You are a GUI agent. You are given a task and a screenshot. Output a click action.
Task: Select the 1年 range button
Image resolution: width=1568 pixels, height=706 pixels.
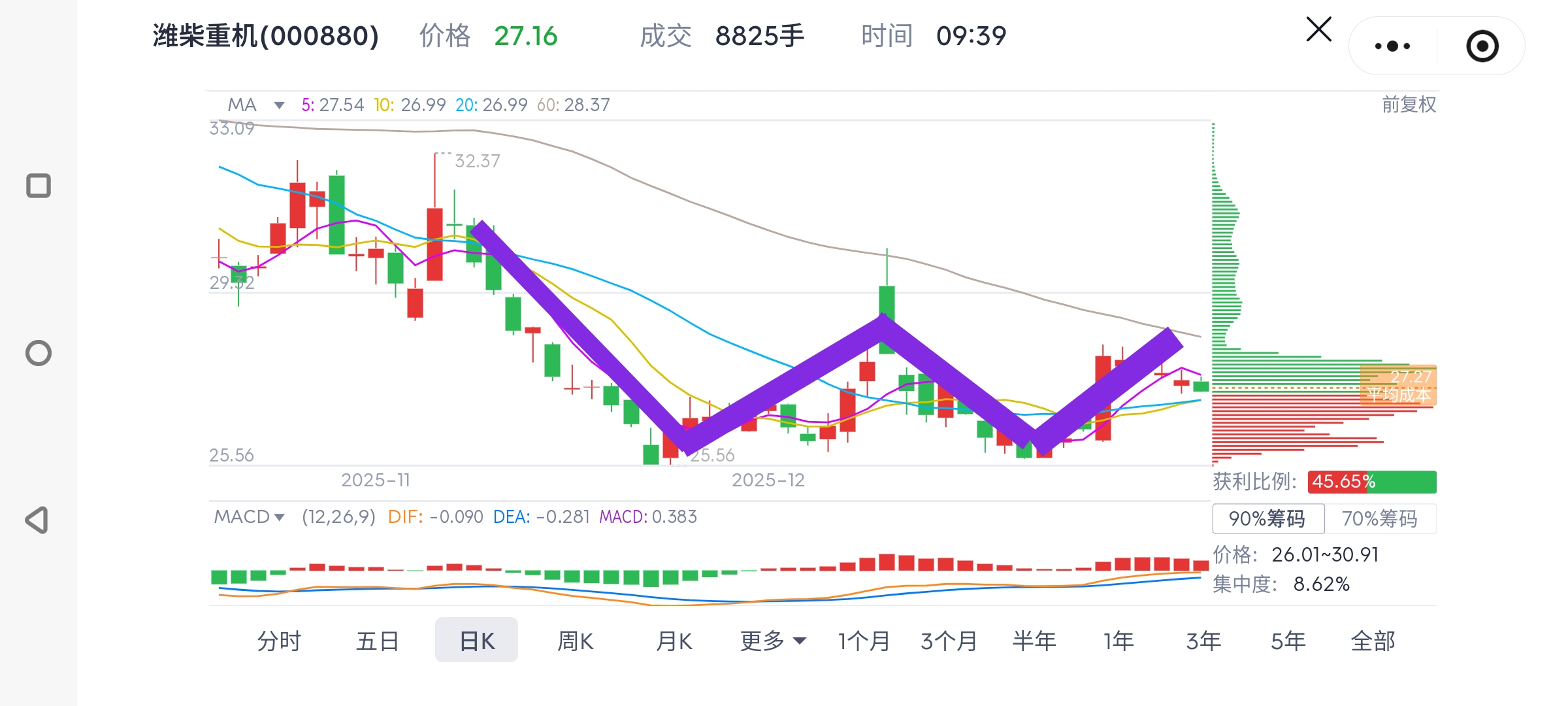1119,641
